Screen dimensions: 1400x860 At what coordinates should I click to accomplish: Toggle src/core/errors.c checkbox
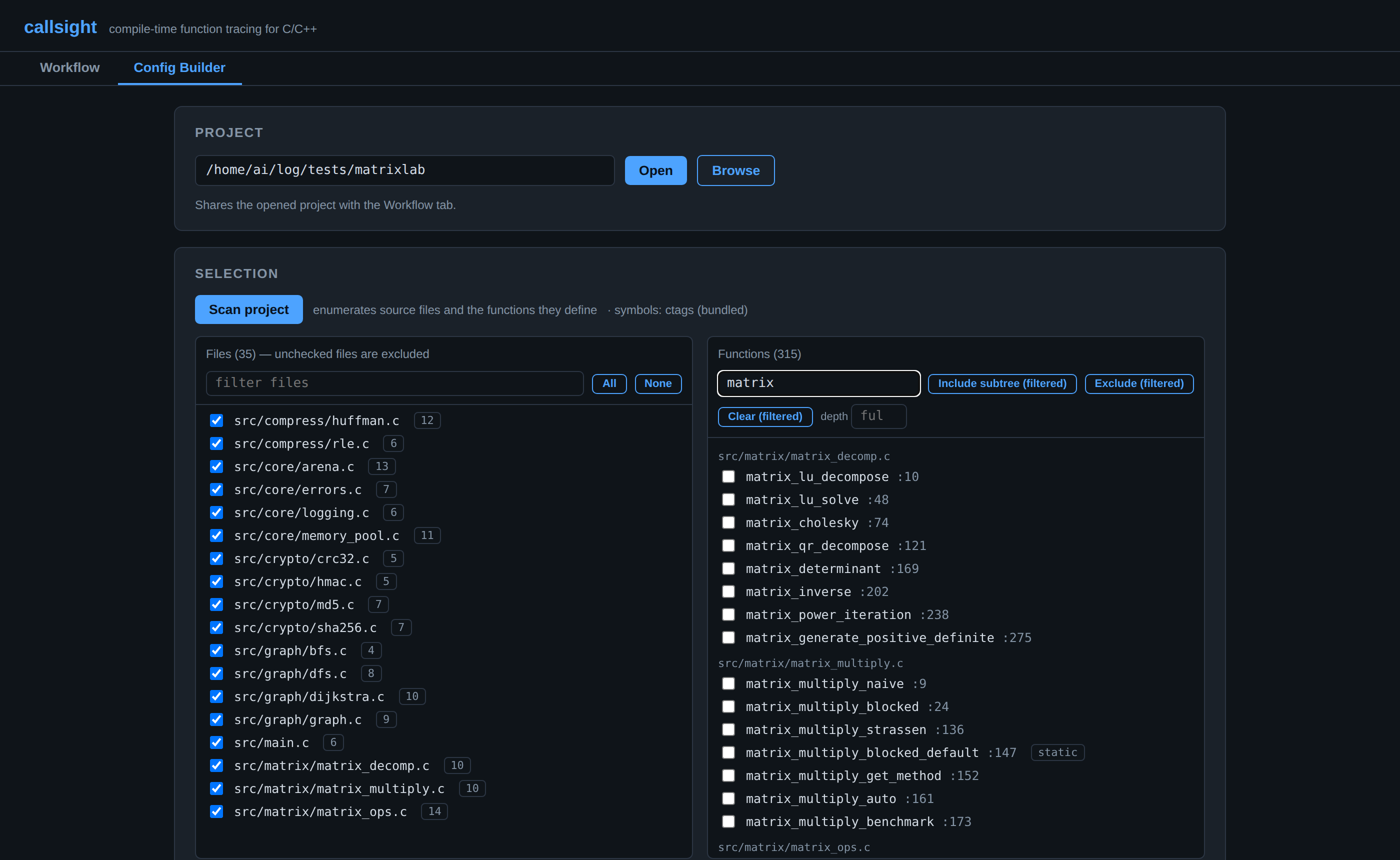pos(216,489)
